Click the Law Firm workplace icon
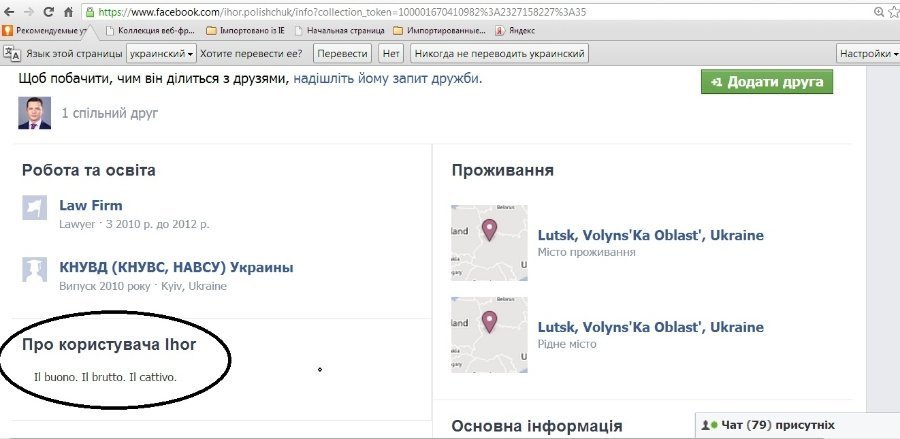Viewport: 900px width, 439px height. [34, 208]
